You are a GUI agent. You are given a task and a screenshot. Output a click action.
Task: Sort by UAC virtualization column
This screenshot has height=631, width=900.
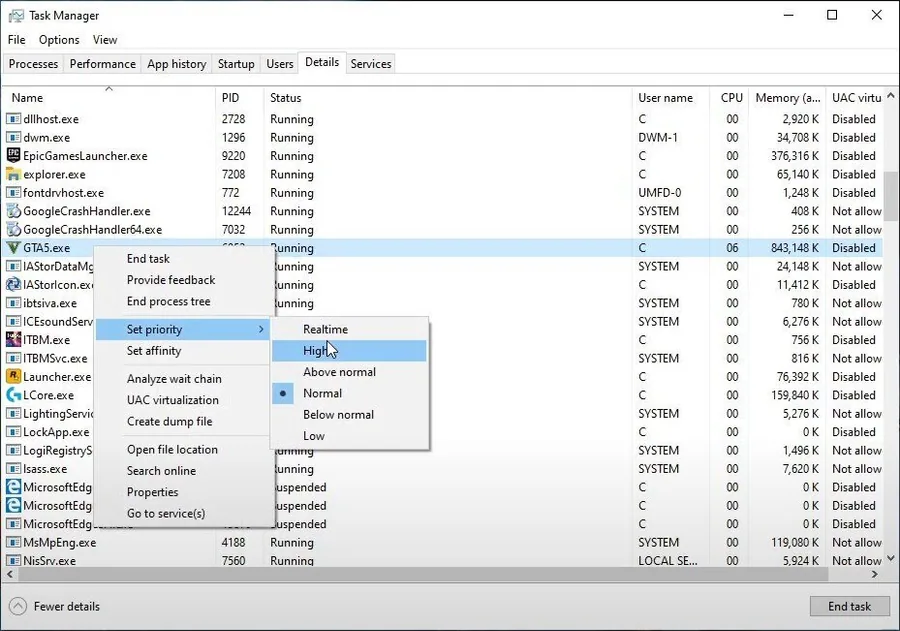point(856,98)
